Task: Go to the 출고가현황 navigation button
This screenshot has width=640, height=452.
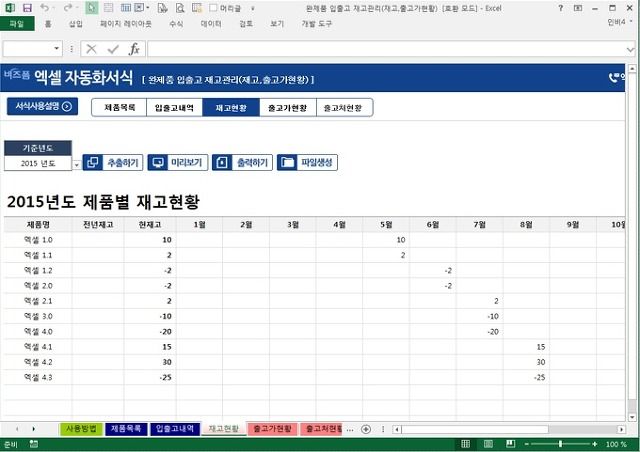Action: tap(288, 108)
